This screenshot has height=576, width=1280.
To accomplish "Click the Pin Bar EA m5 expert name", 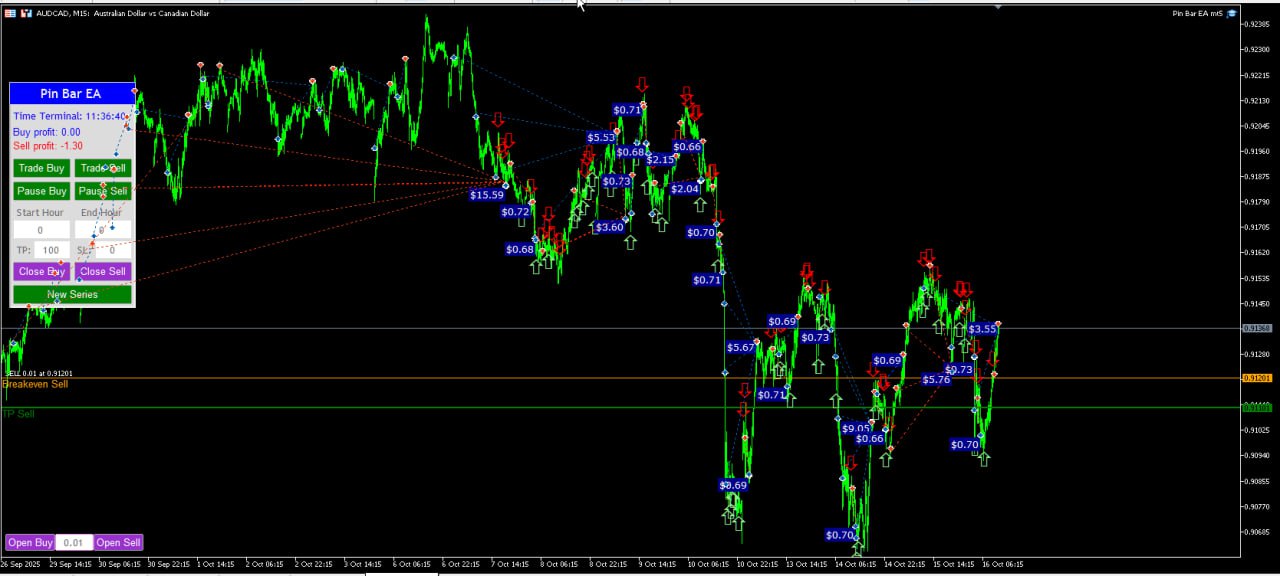I will 1198,13.
